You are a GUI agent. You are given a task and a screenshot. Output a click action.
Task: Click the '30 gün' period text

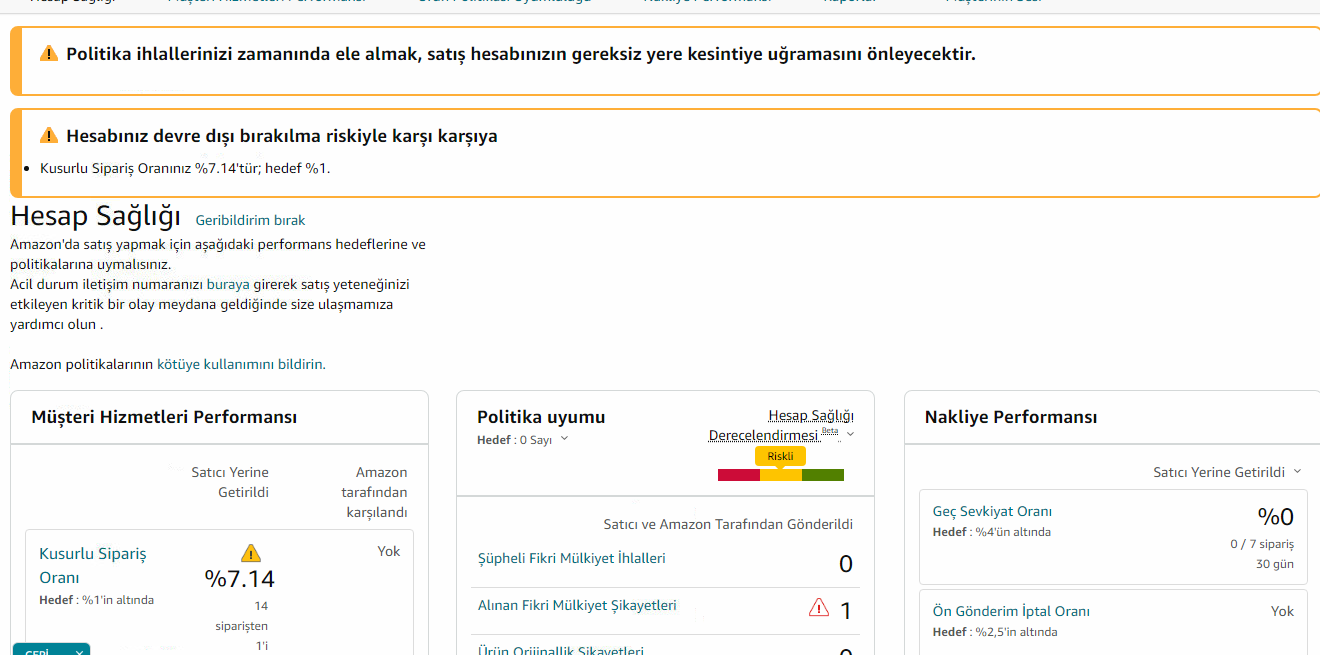1275,564
